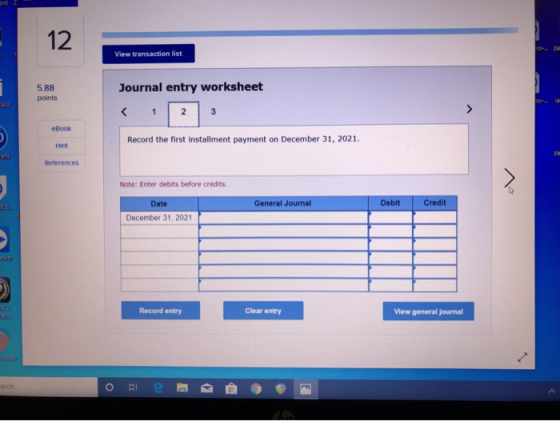This screenshot has height=421, width=560.
Task: Click first row Debit amount field
Action: click(x=390, y=217)
